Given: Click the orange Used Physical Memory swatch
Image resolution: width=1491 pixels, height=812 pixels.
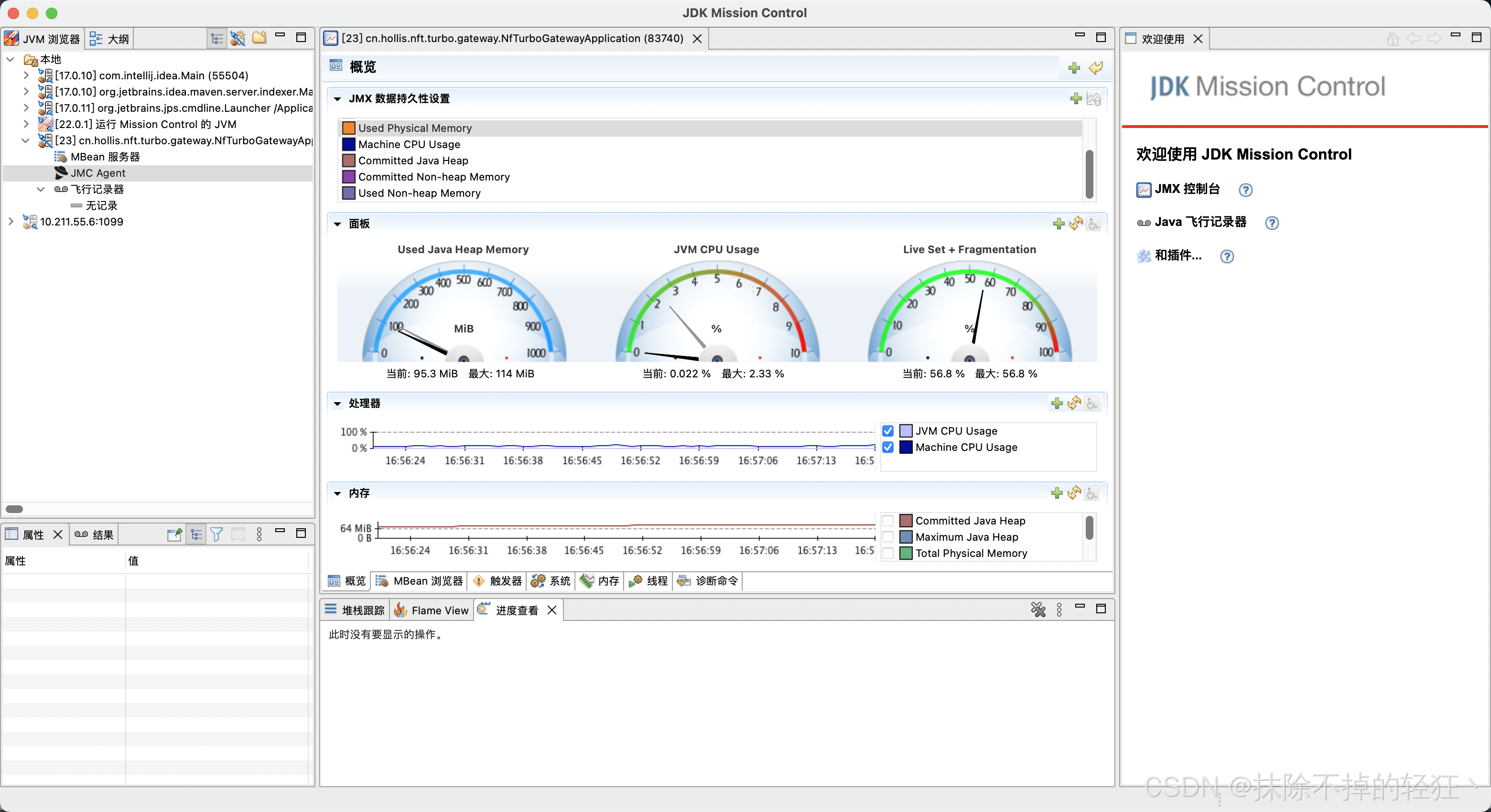Looking at the screenshot, I should (x=348, y=128).
